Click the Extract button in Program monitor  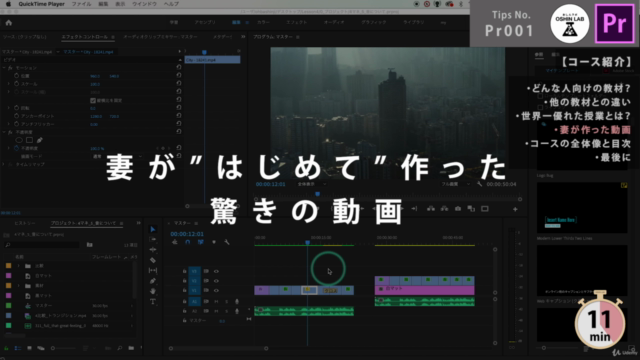tap(444, 209)
